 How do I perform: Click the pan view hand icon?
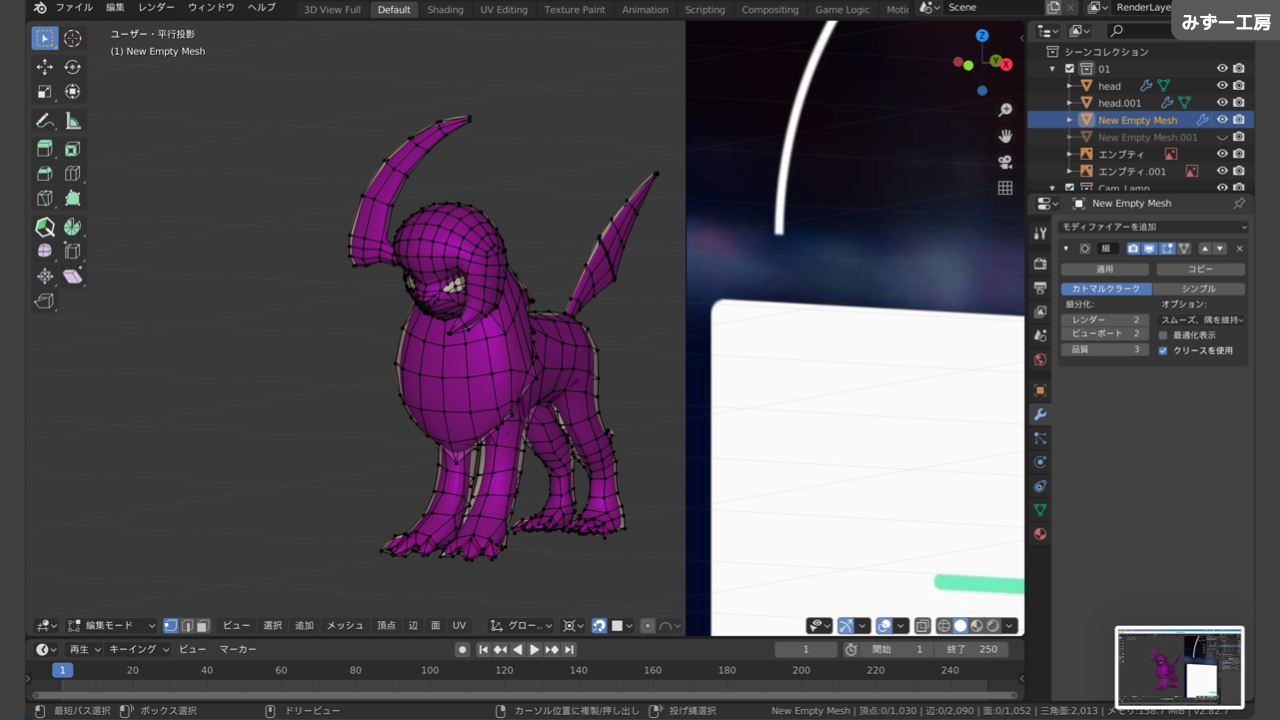[1005, 136]
